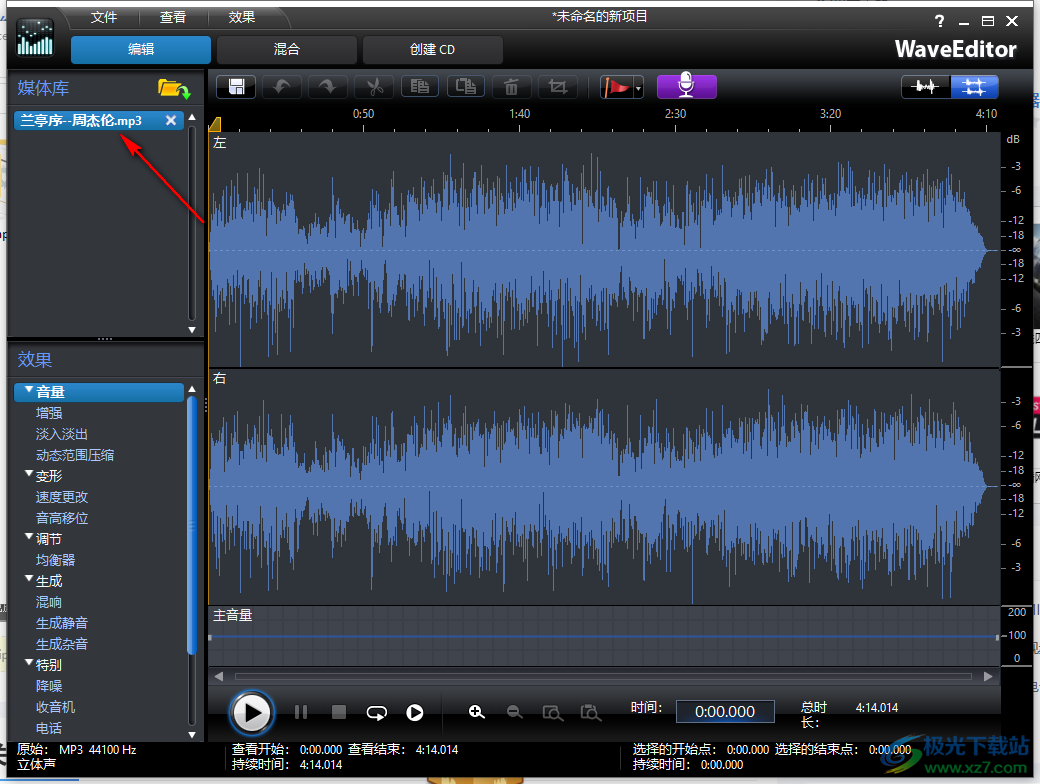
Task: Save the current project
Action: pyautogui.click(x=235, y=87)
